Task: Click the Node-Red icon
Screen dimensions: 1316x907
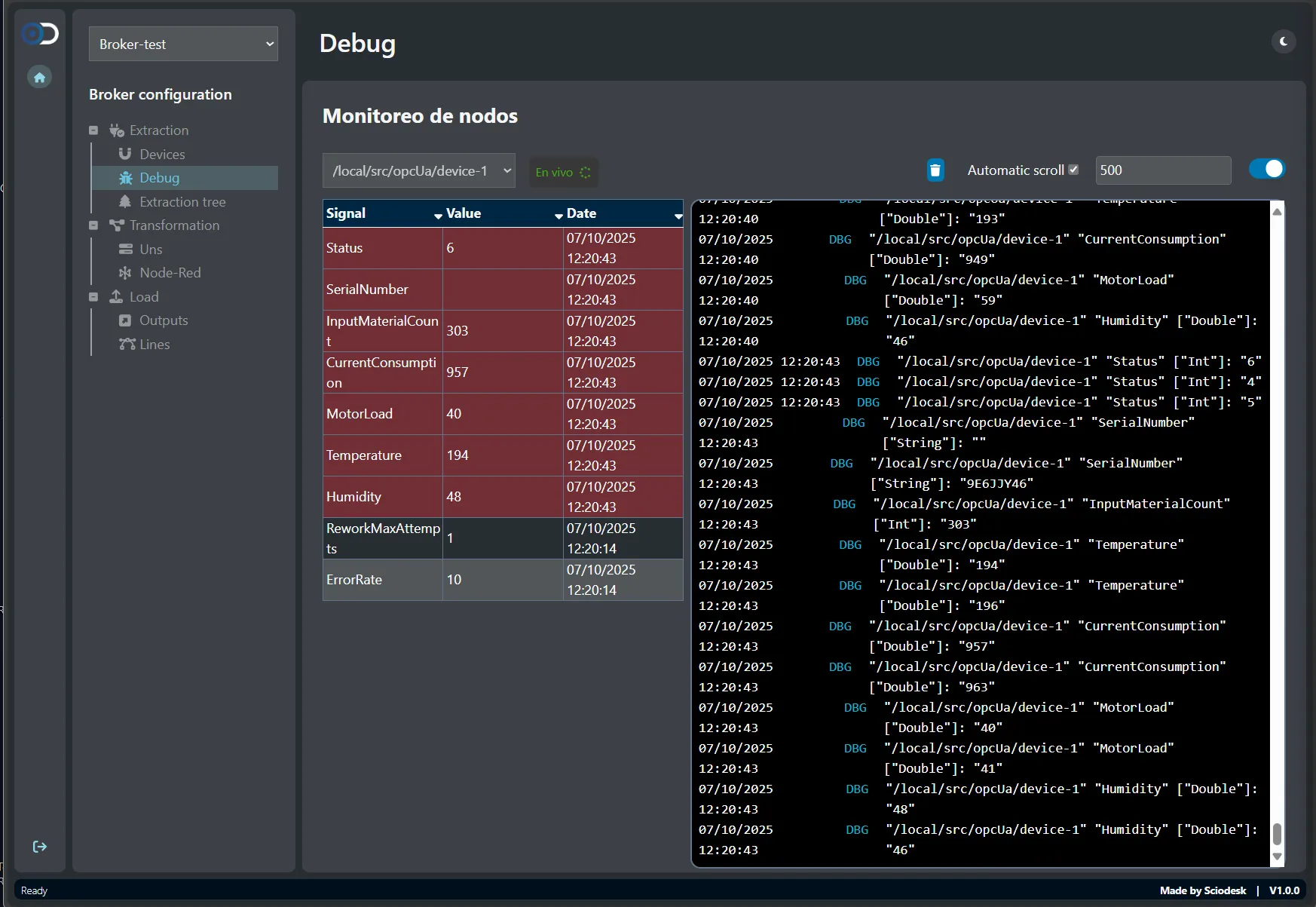Action: pyautogui.click(x=125, y=272)
